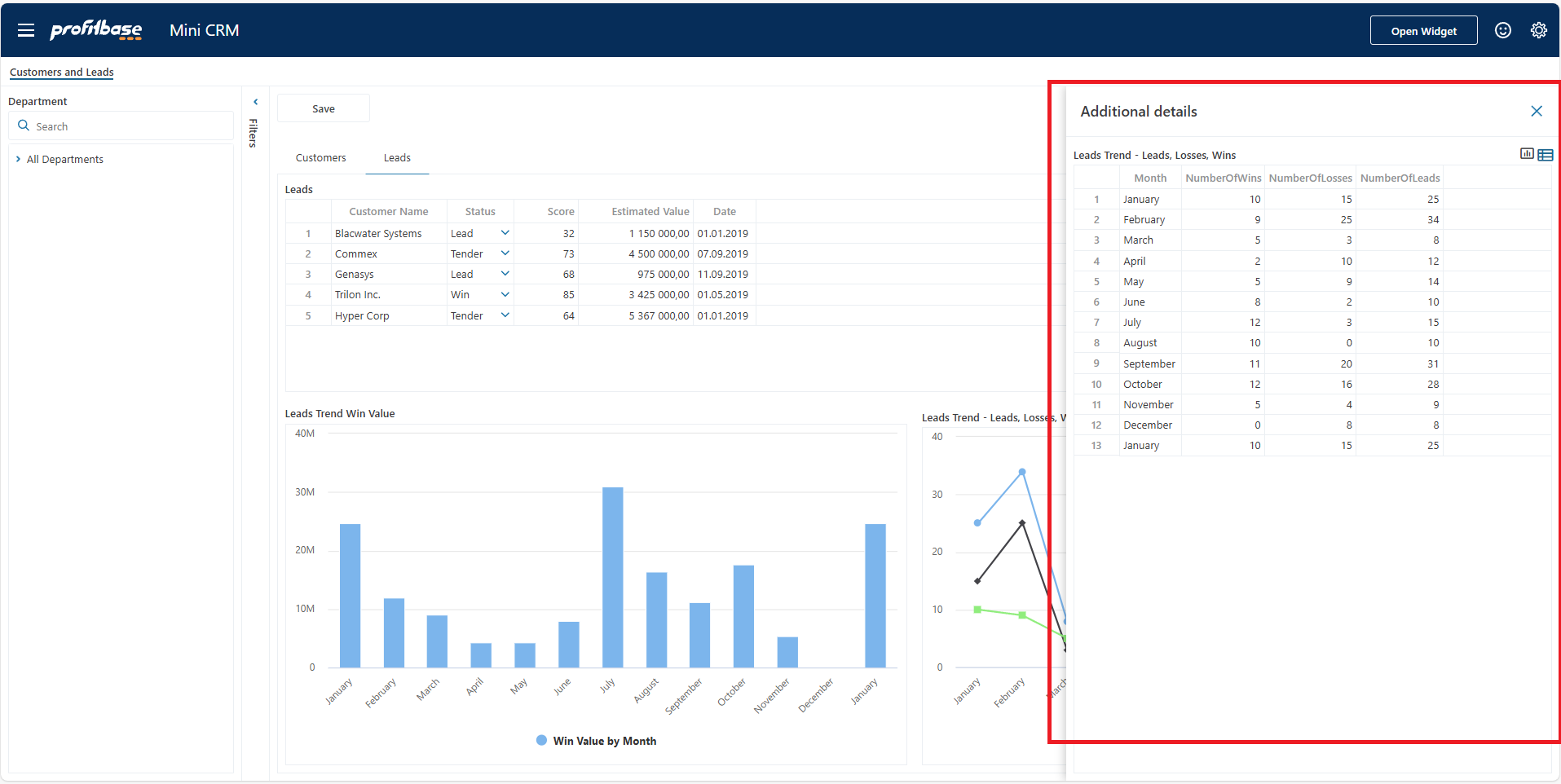Switch to the Customers tab
Screen dimensions: 1561x784
tap(320, 158)
